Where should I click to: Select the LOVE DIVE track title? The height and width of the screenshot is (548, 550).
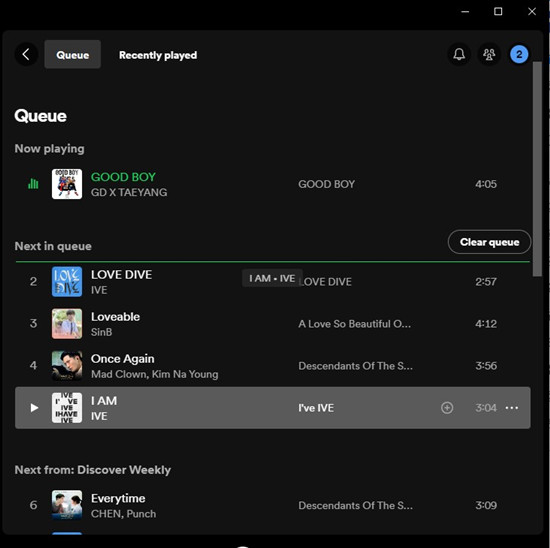point(121,274)
